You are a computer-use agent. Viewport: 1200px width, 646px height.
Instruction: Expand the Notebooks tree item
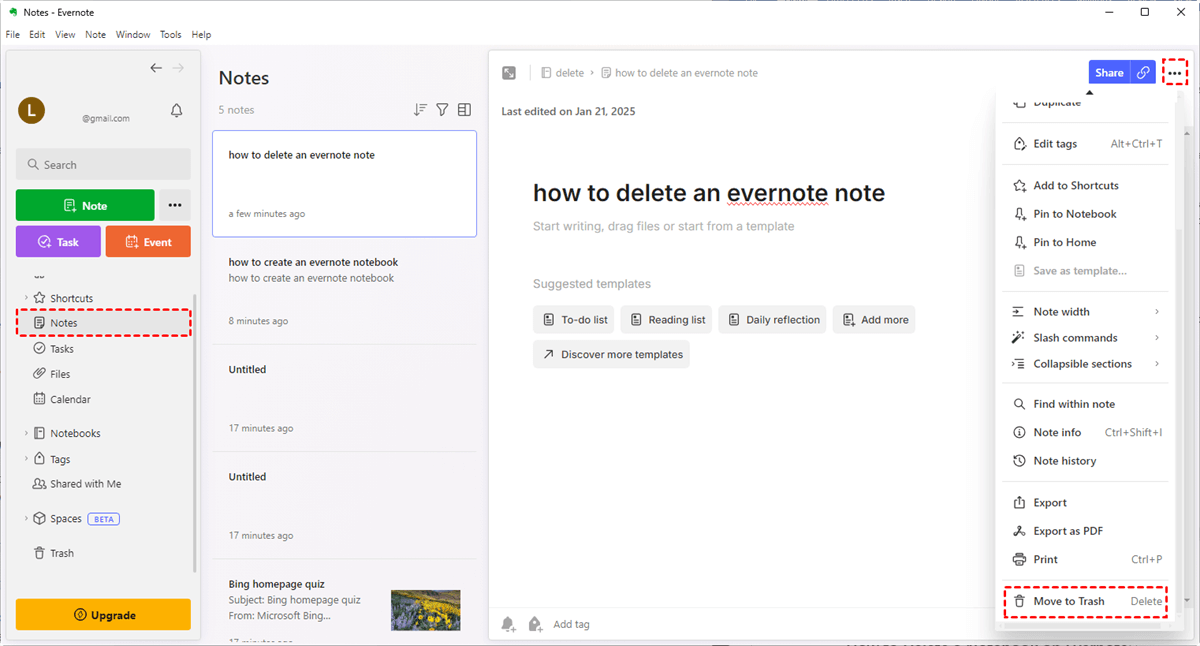[26, 433]
